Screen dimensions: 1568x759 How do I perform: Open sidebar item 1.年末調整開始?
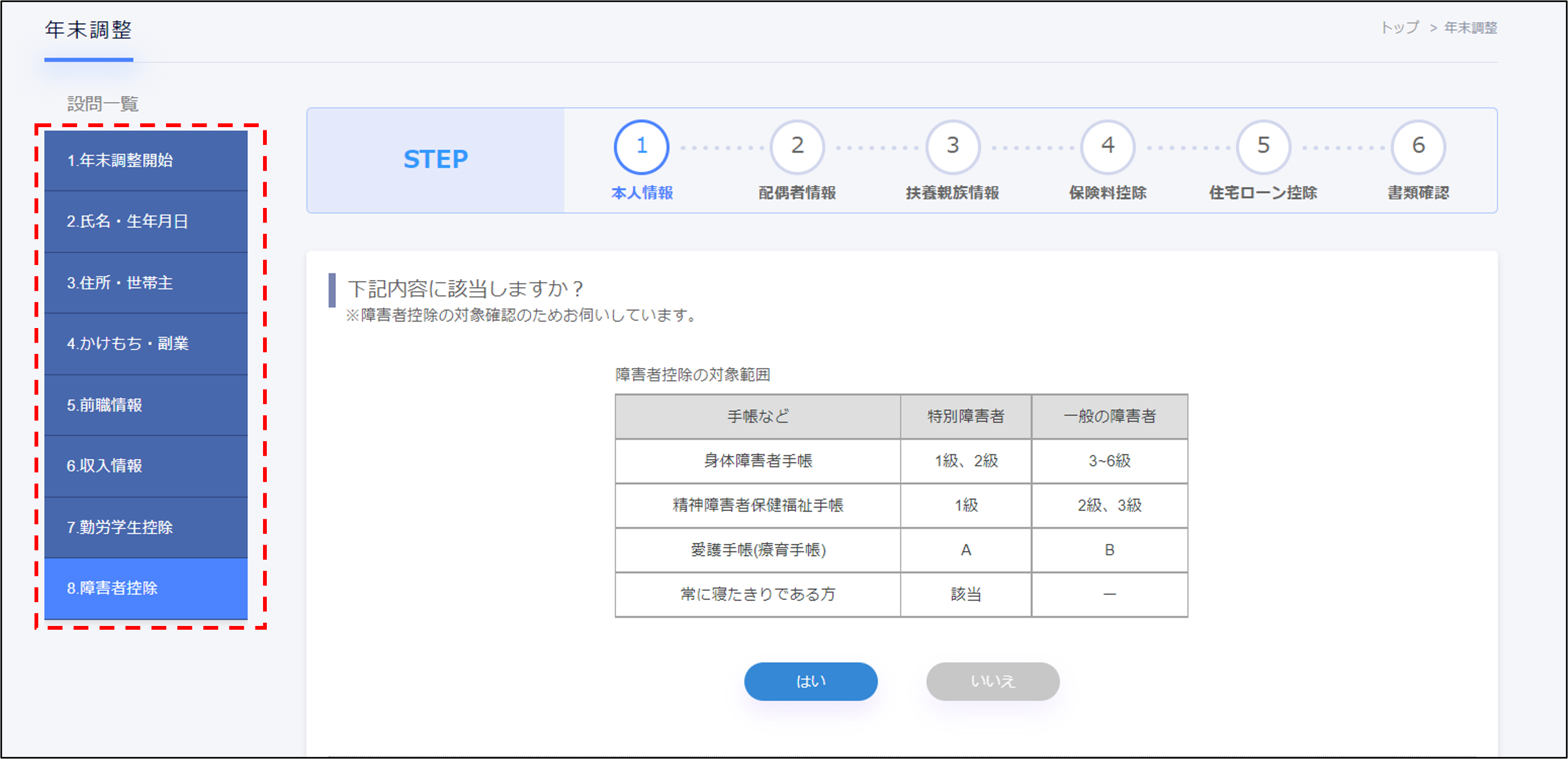point(146,161)
